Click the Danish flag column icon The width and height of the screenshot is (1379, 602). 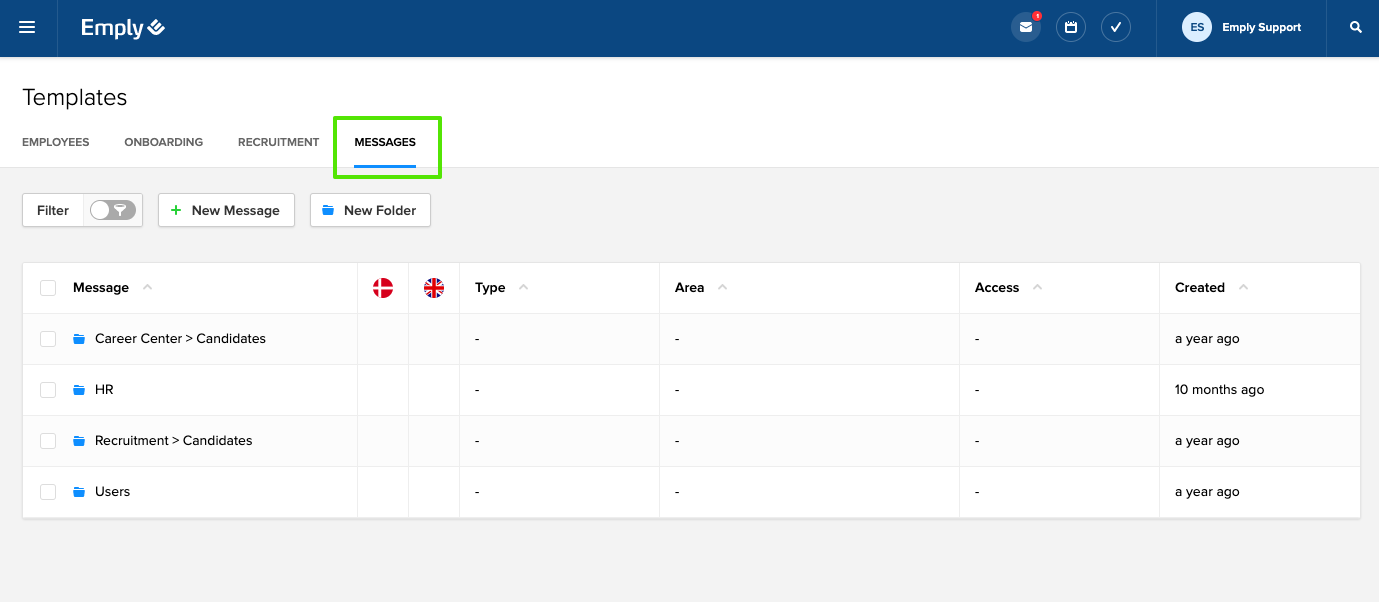tap(383, 288)
